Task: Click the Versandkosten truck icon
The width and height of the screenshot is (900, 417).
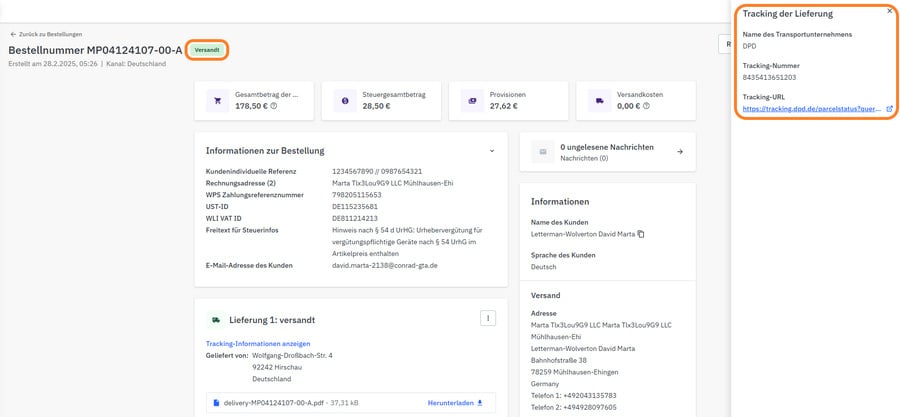Action: pyautogui.click(x=599, y=101)
